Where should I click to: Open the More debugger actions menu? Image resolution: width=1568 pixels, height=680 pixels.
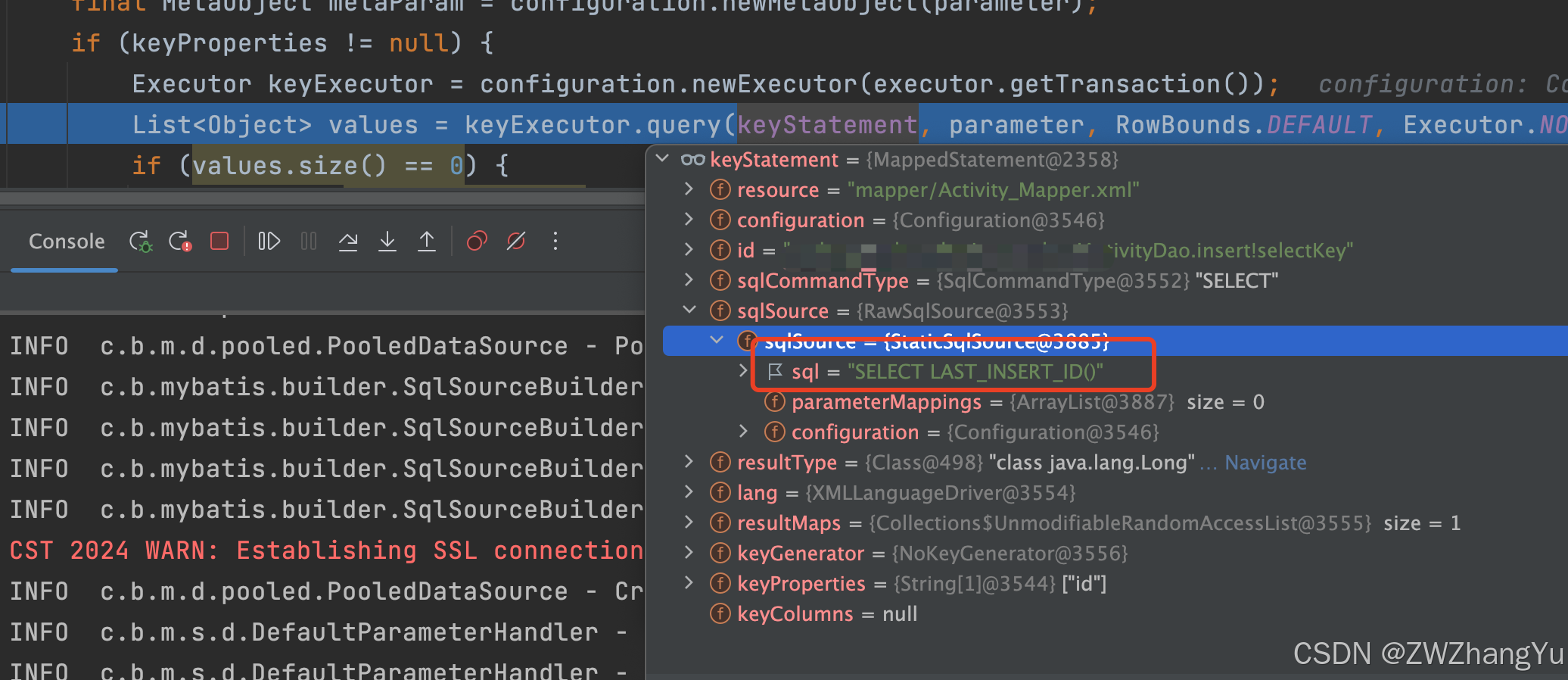tap(555, 242)
